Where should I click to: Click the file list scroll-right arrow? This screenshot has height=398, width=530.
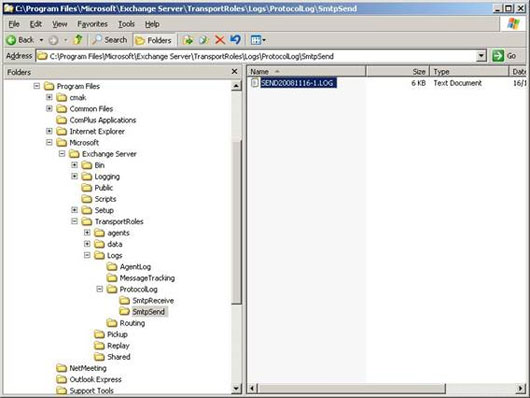tap(521, 389)
